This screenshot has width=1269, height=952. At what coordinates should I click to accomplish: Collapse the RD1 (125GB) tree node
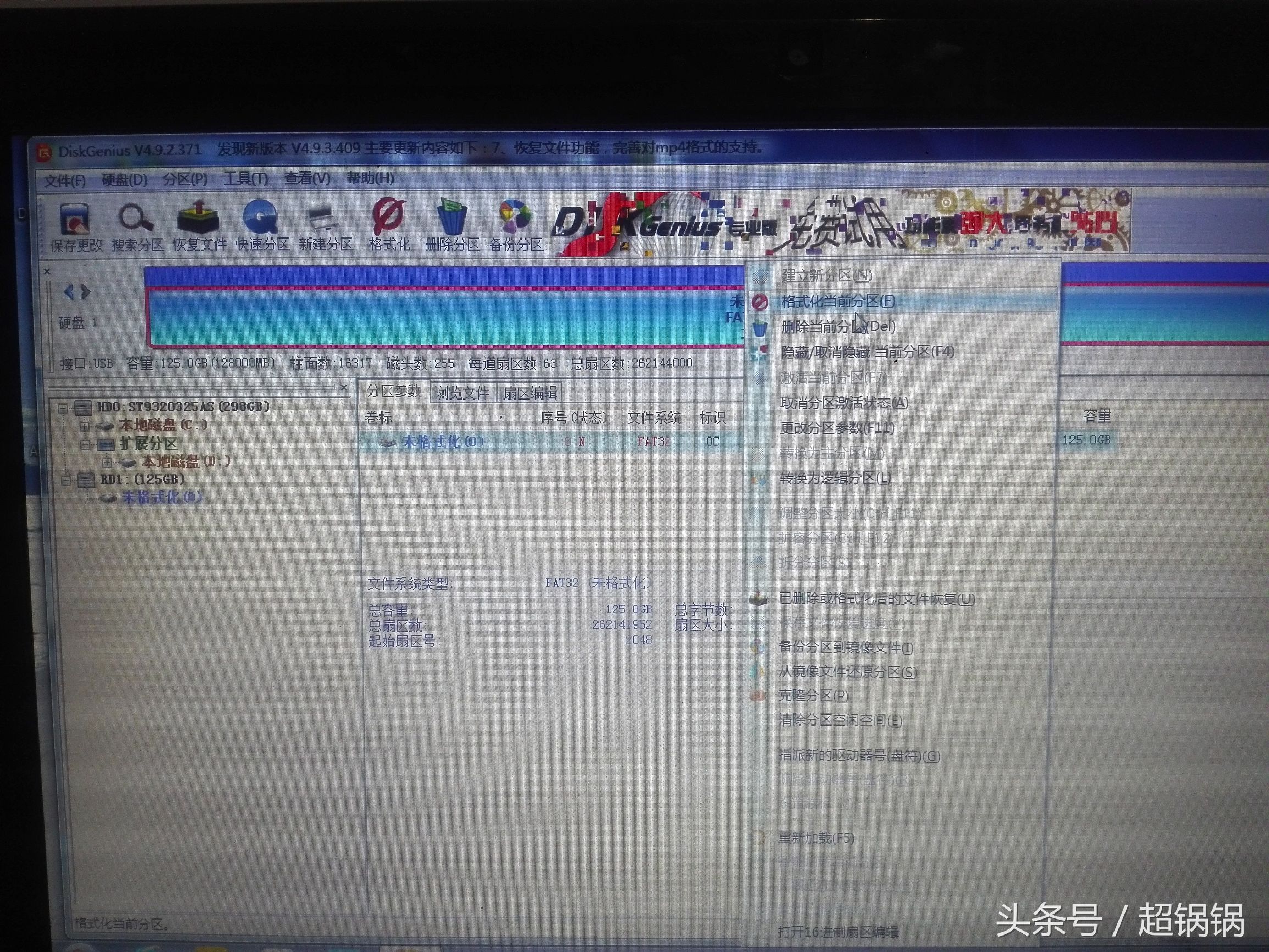[x=66, y=480]
